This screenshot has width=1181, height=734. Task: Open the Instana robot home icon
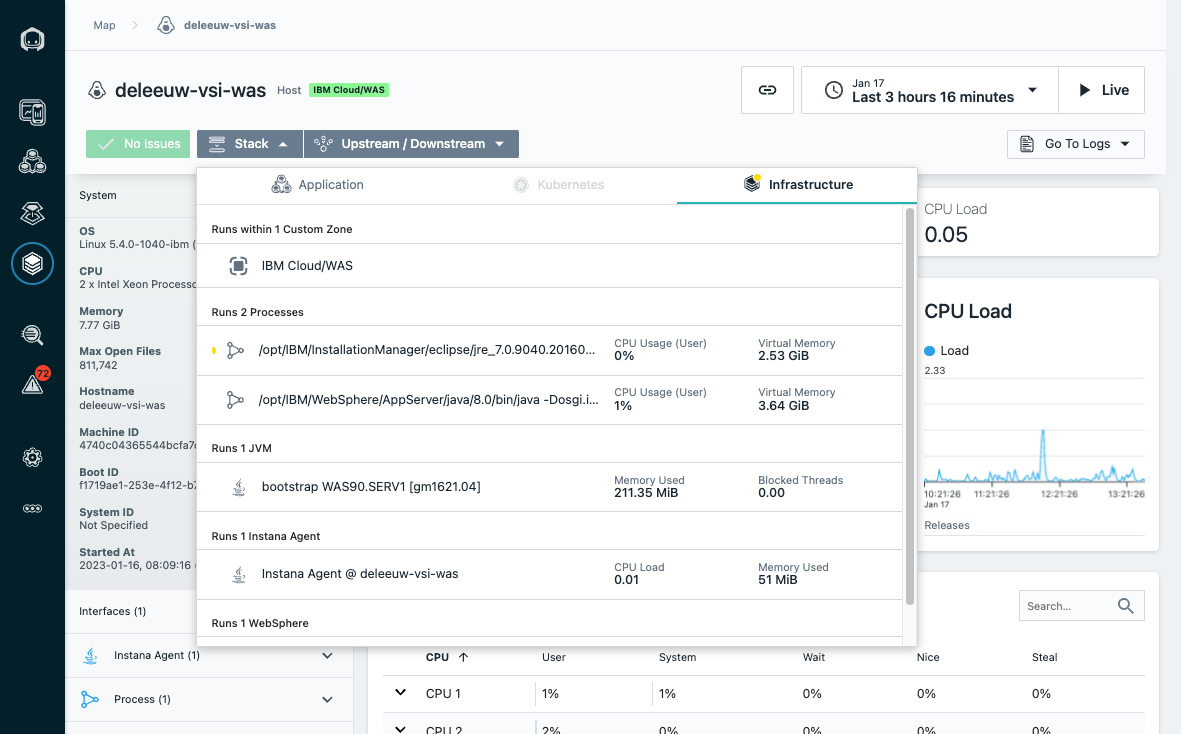[x=32, y=39]
